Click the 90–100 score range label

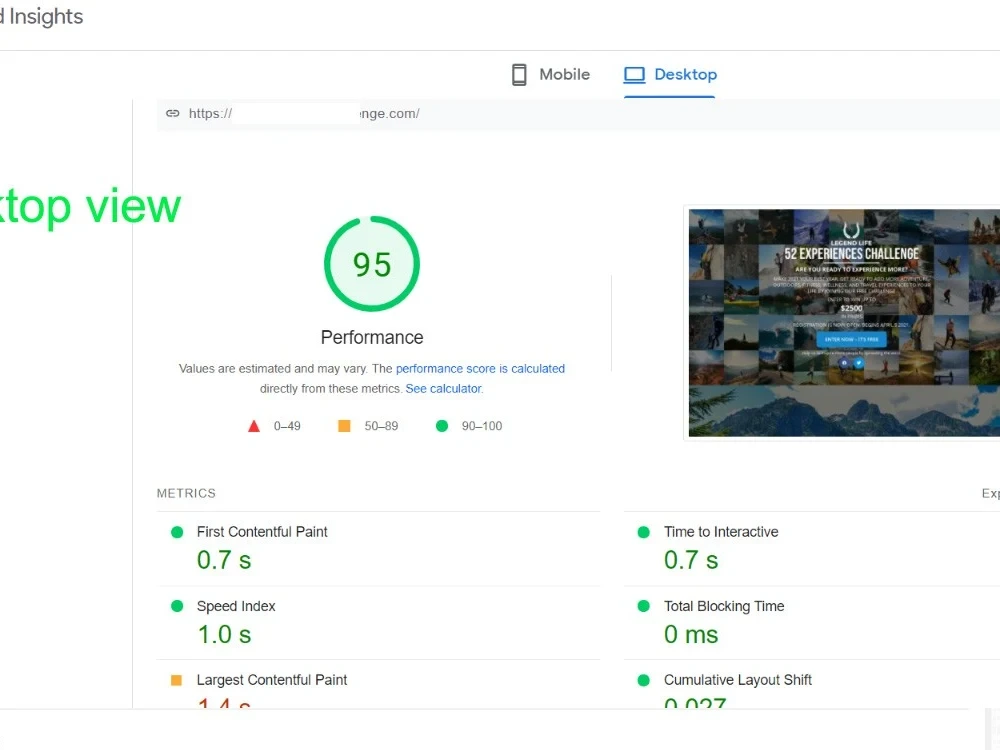(482, 426)
